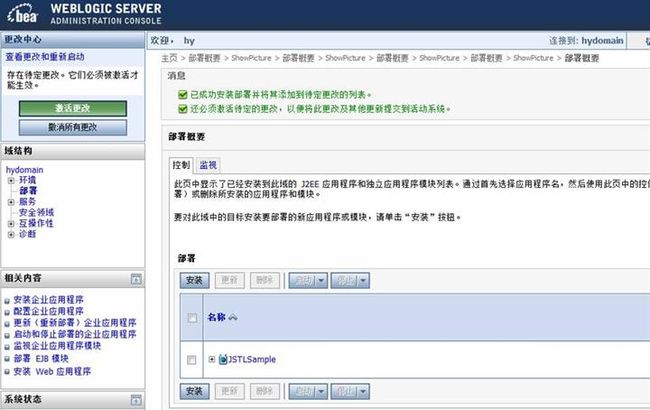This screenshot has height=410, width=650.
Task: Select 服务 in domain tree
Action: tap(27, 201)
